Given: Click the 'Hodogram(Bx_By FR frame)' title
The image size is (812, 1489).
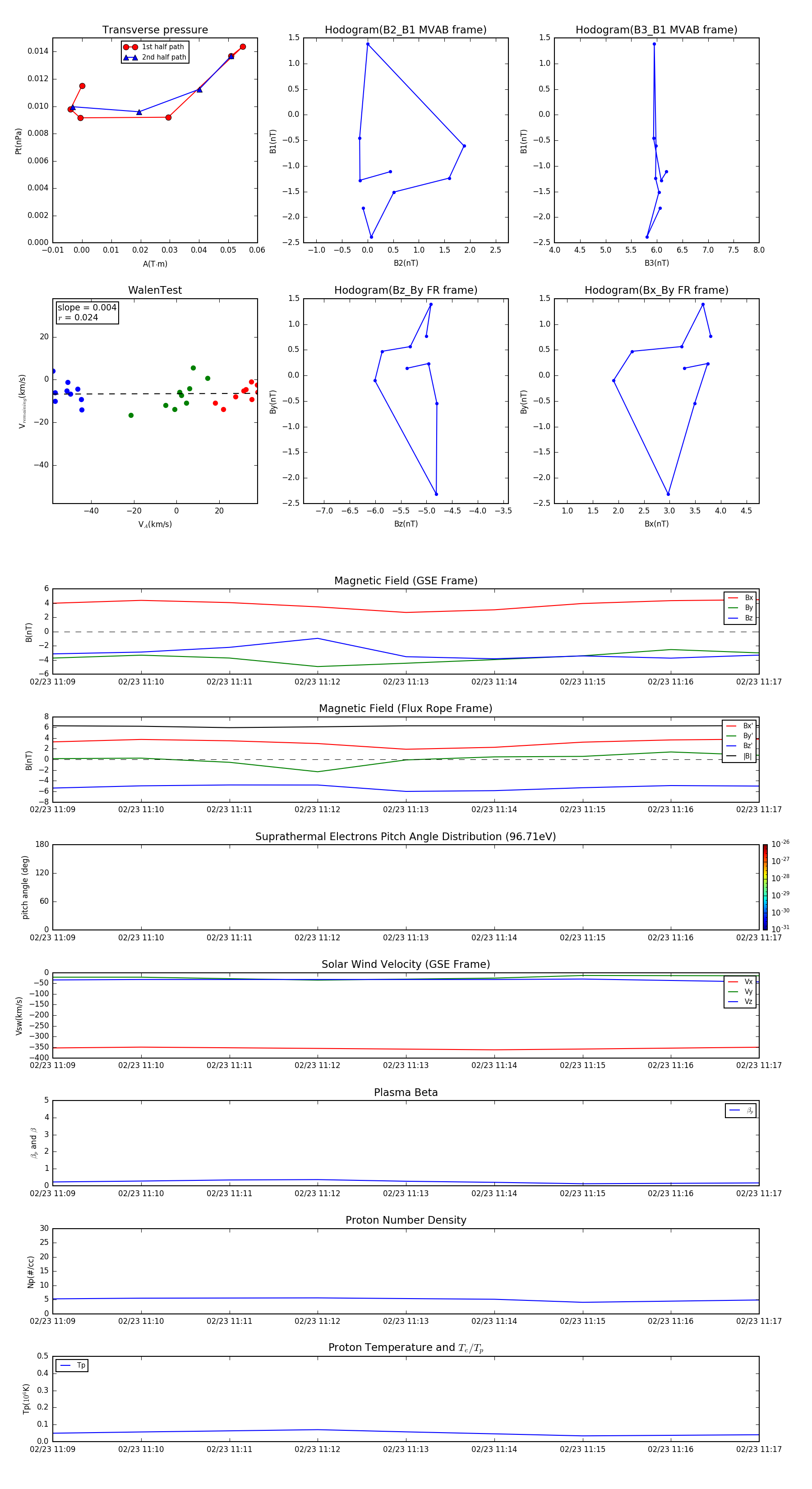Looking at the screenshot, I should coord(656,290).
